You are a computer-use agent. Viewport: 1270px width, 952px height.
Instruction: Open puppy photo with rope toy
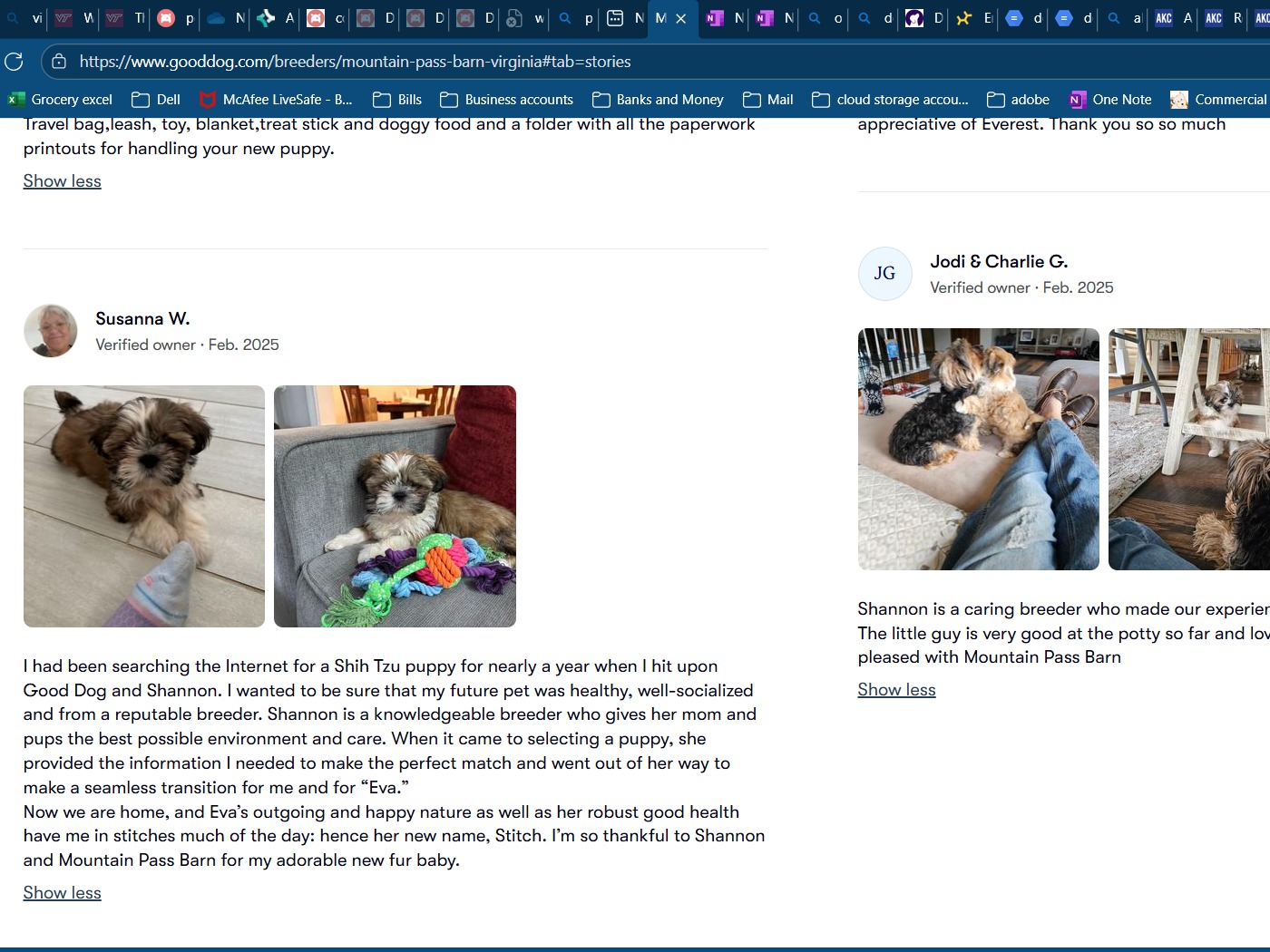tap(395, 506)
